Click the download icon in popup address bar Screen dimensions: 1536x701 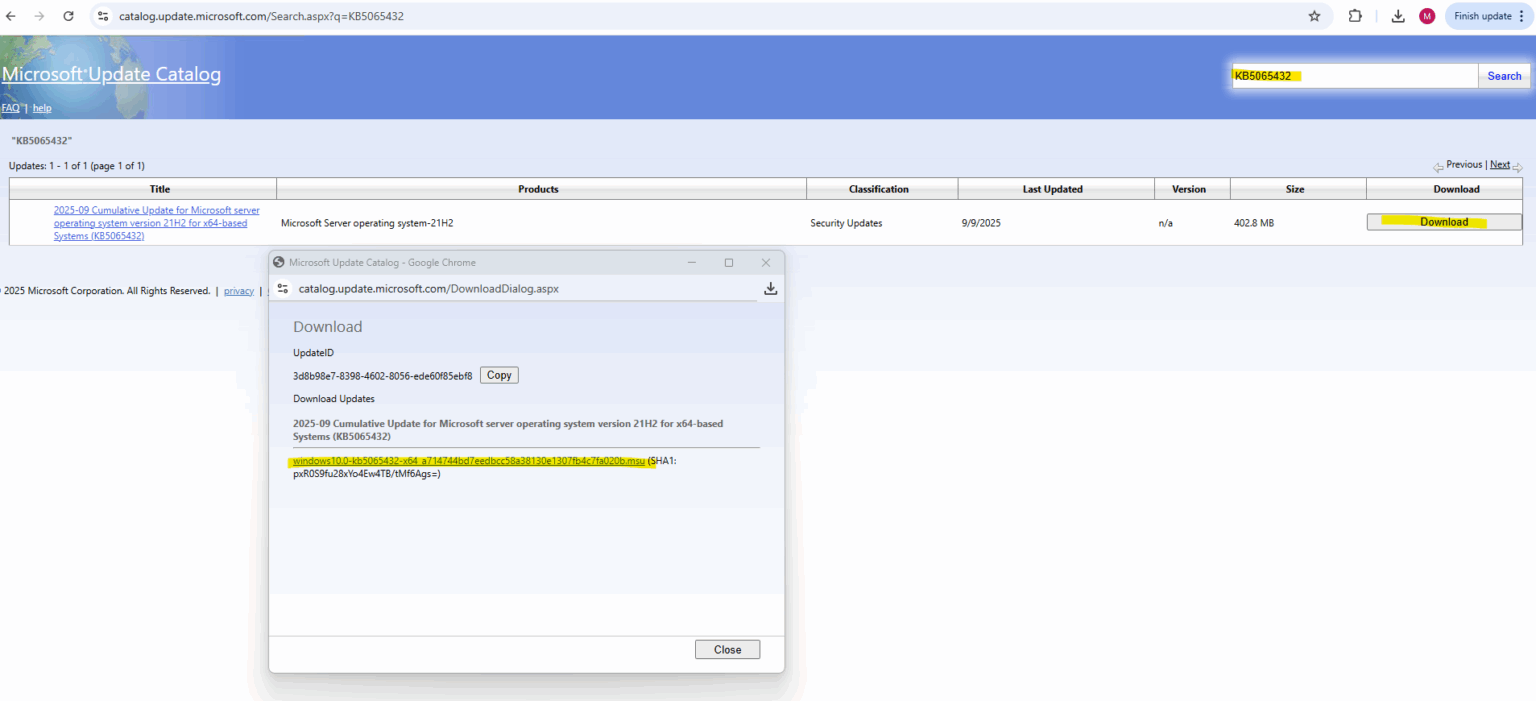[x=770, y=288]
